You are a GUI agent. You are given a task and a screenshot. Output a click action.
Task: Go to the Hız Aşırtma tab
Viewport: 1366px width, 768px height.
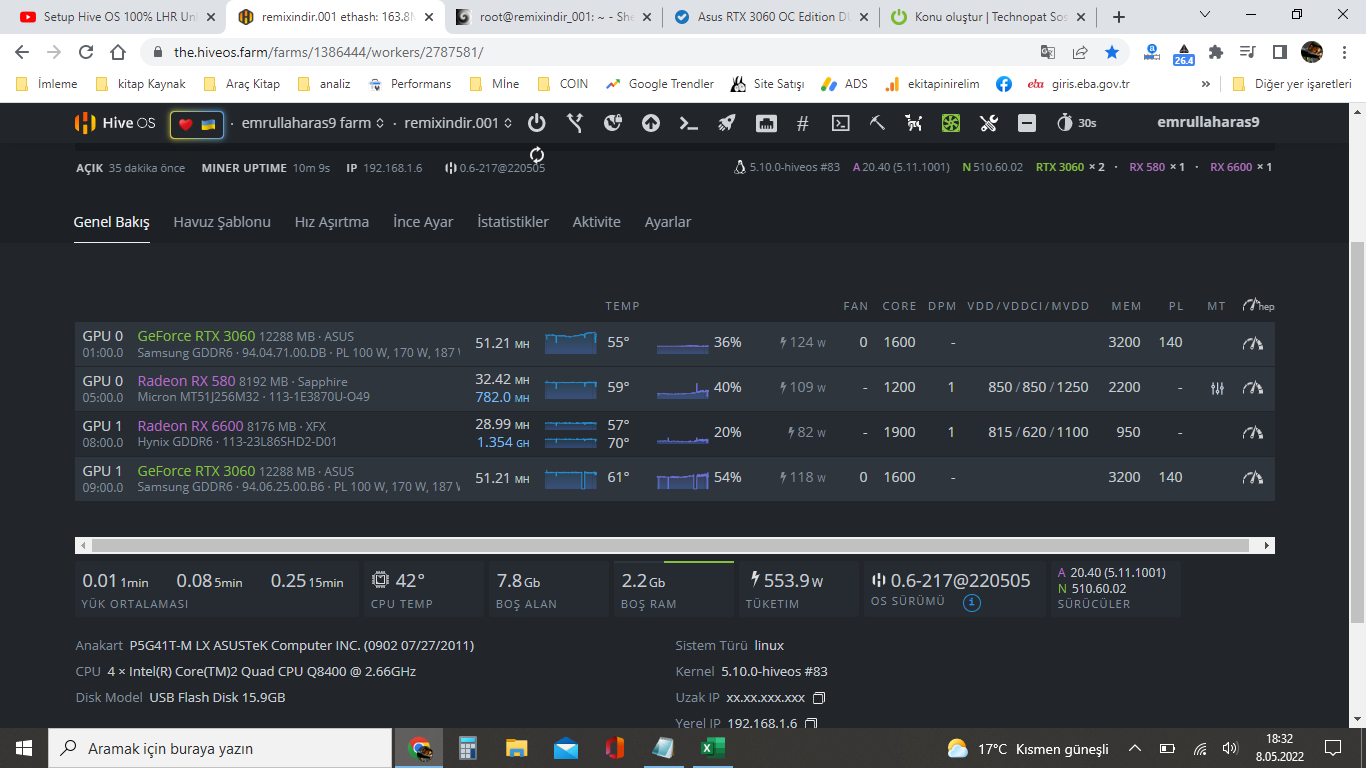pos(332,222)
